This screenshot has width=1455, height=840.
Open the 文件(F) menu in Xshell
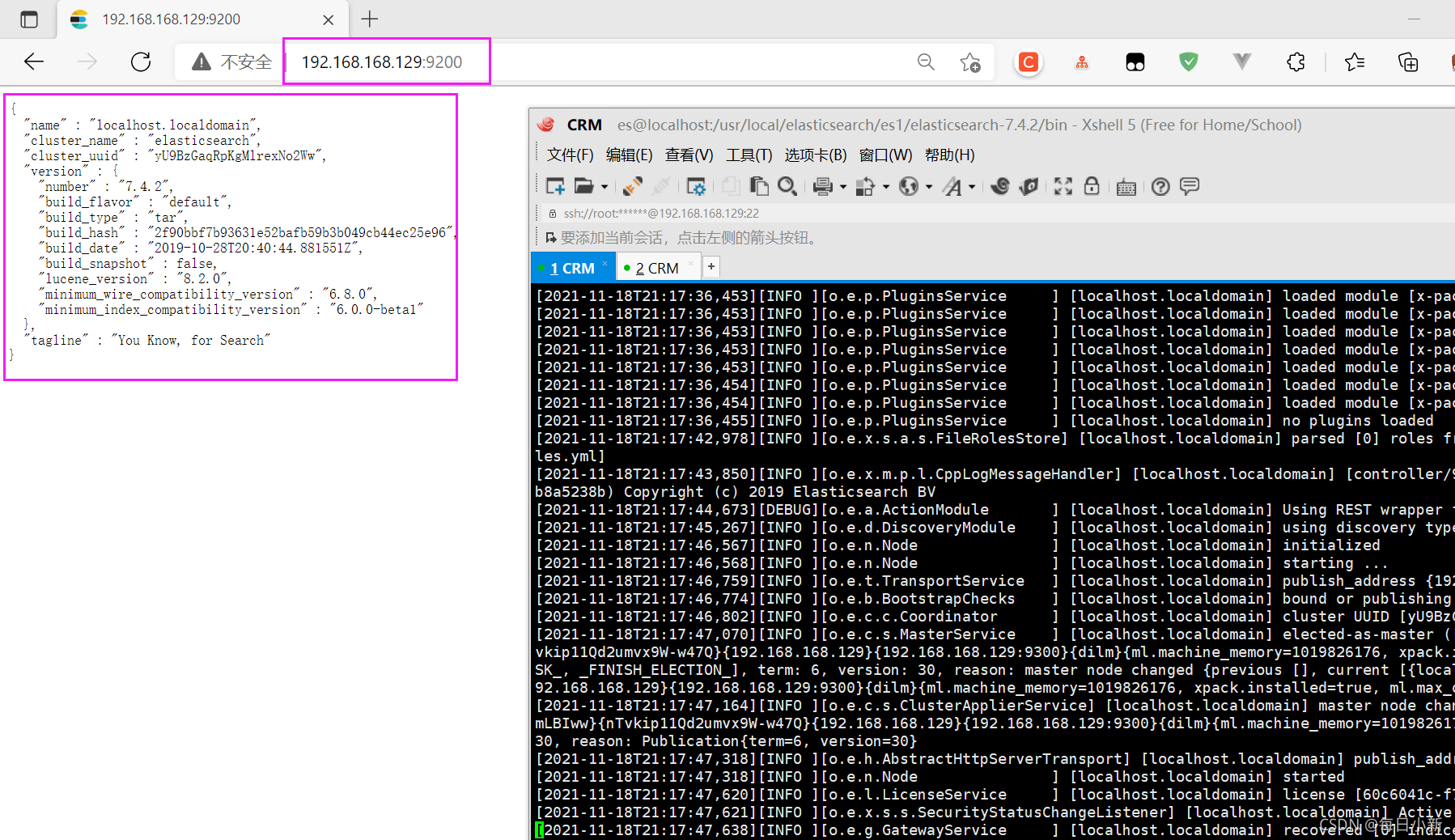[570, 155]
